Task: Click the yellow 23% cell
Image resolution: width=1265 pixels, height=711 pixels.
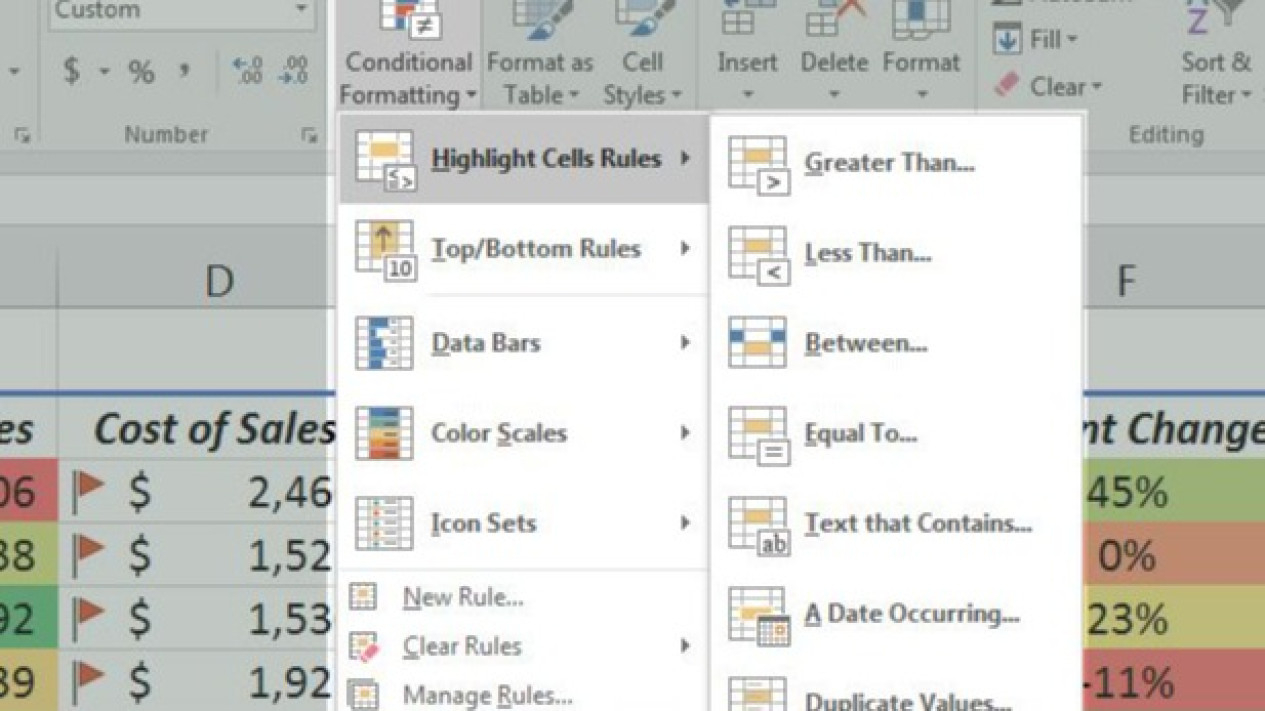Action: (x=1173, y=620)
